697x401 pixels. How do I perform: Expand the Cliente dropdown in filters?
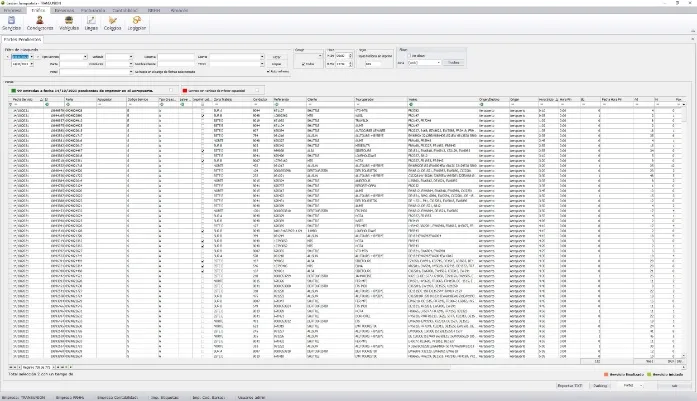262,57
